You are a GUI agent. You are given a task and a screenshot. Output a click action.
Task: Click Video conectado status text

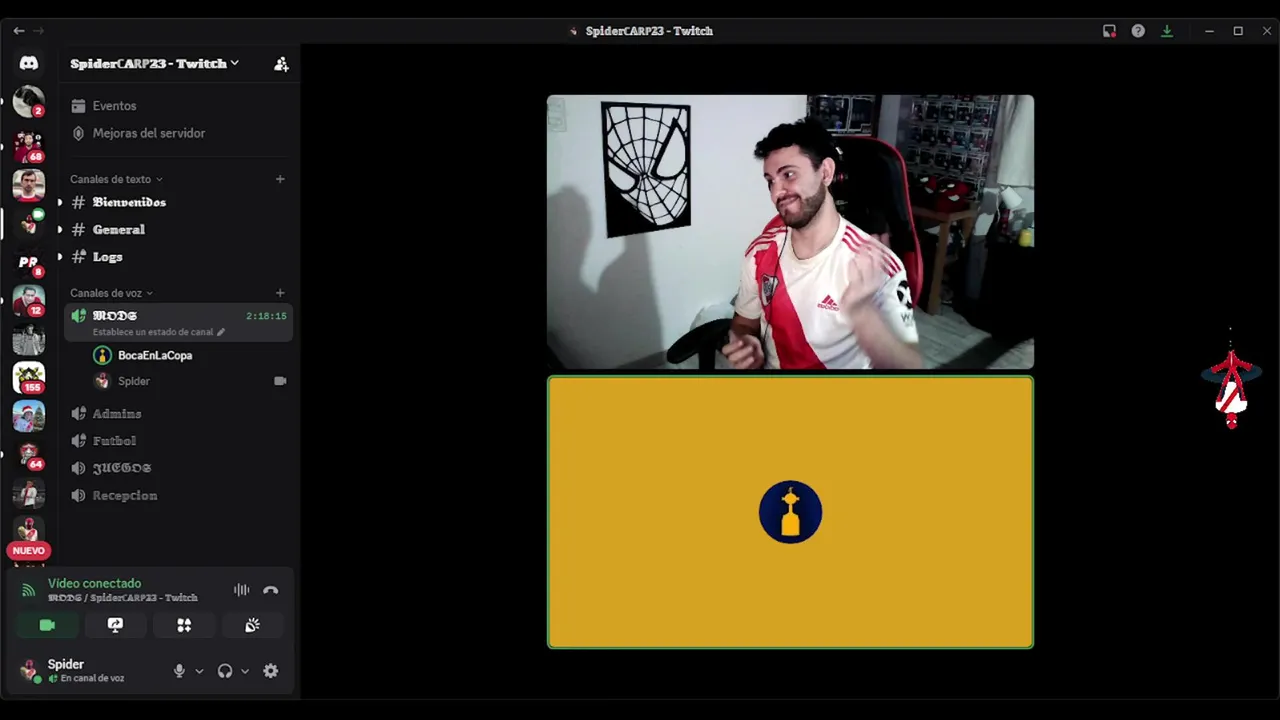pos(94,583)
